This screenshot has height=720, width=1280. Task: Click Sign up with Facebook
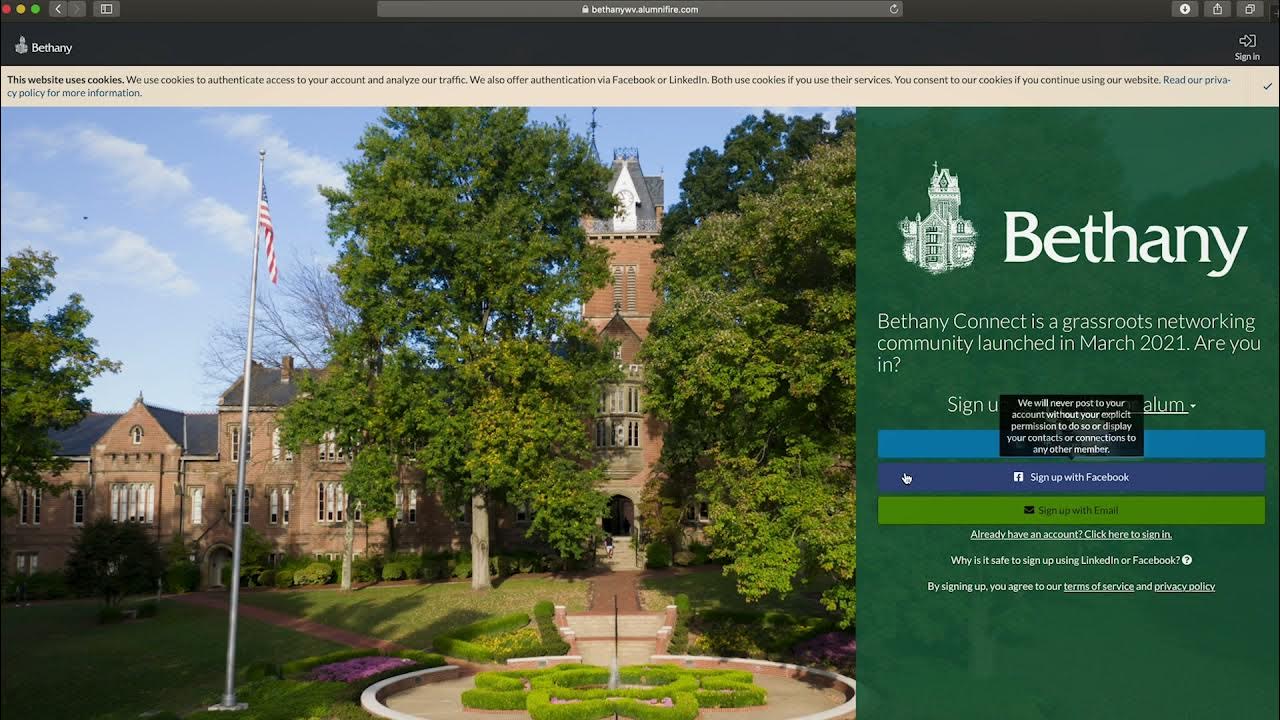[x=1071, y=477]
